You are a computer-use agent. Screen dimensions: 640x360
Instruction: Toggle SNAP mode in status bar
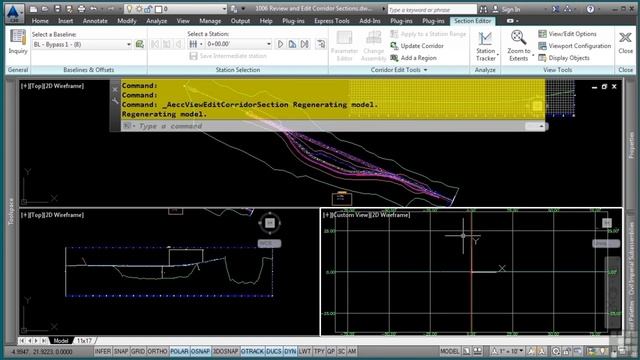(121, 351)
